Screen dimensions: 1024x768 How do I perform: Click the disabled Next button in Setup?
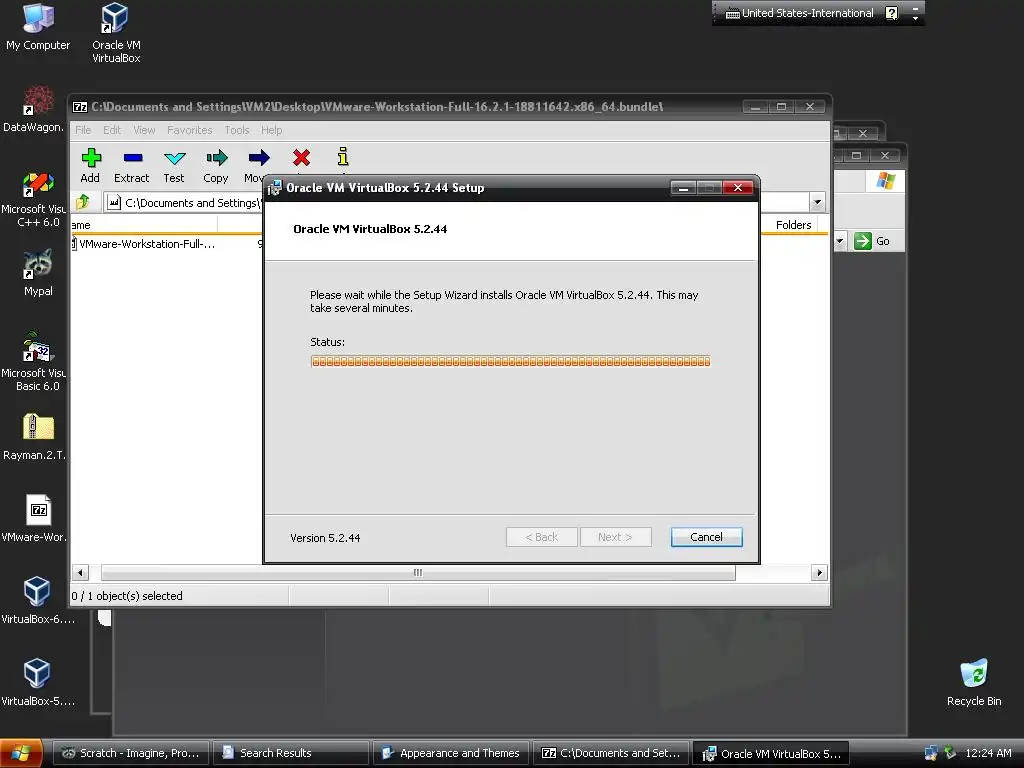click(x=615, y=537)
